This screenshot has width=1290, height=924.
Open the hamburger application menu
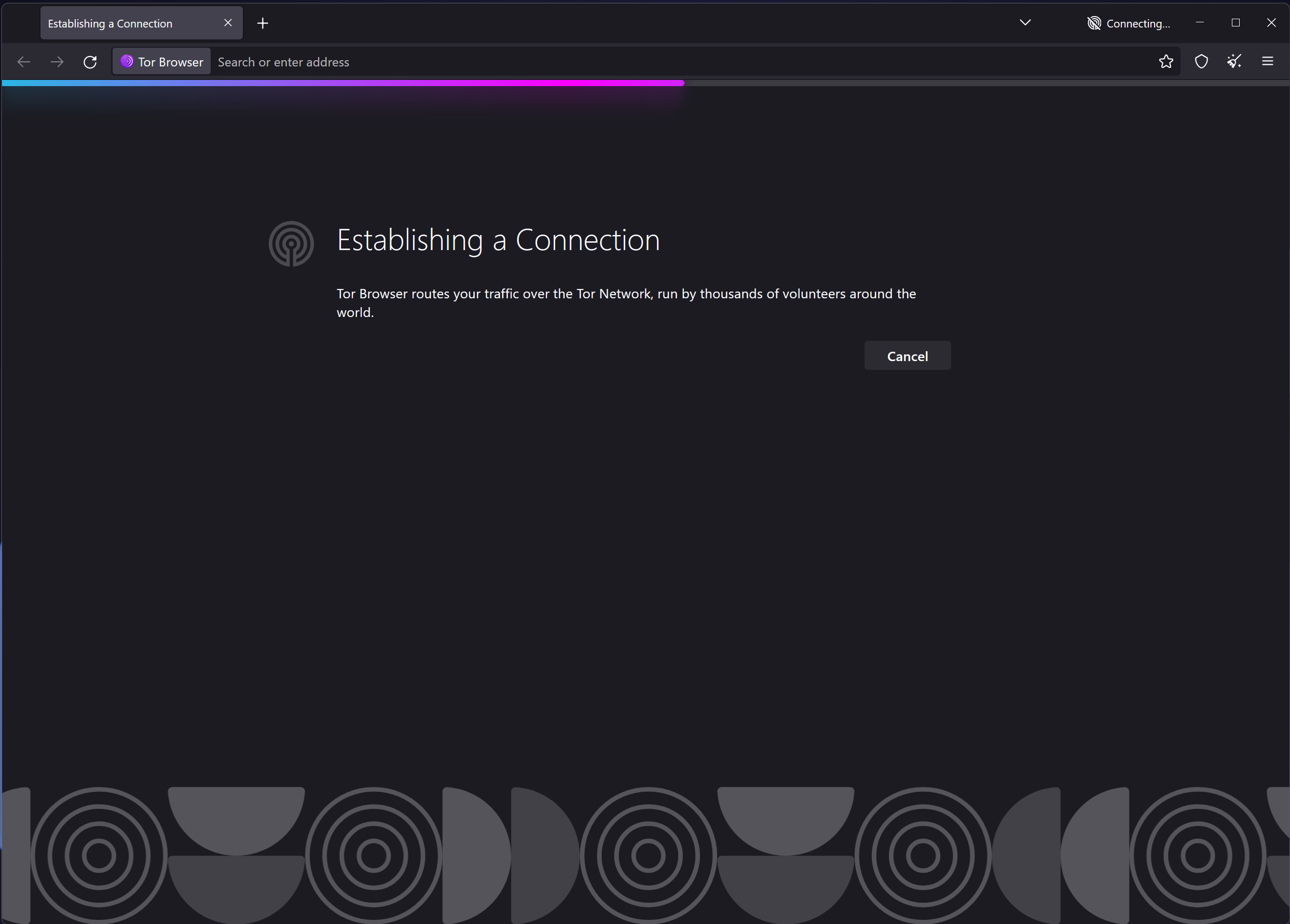point(1268,61)
